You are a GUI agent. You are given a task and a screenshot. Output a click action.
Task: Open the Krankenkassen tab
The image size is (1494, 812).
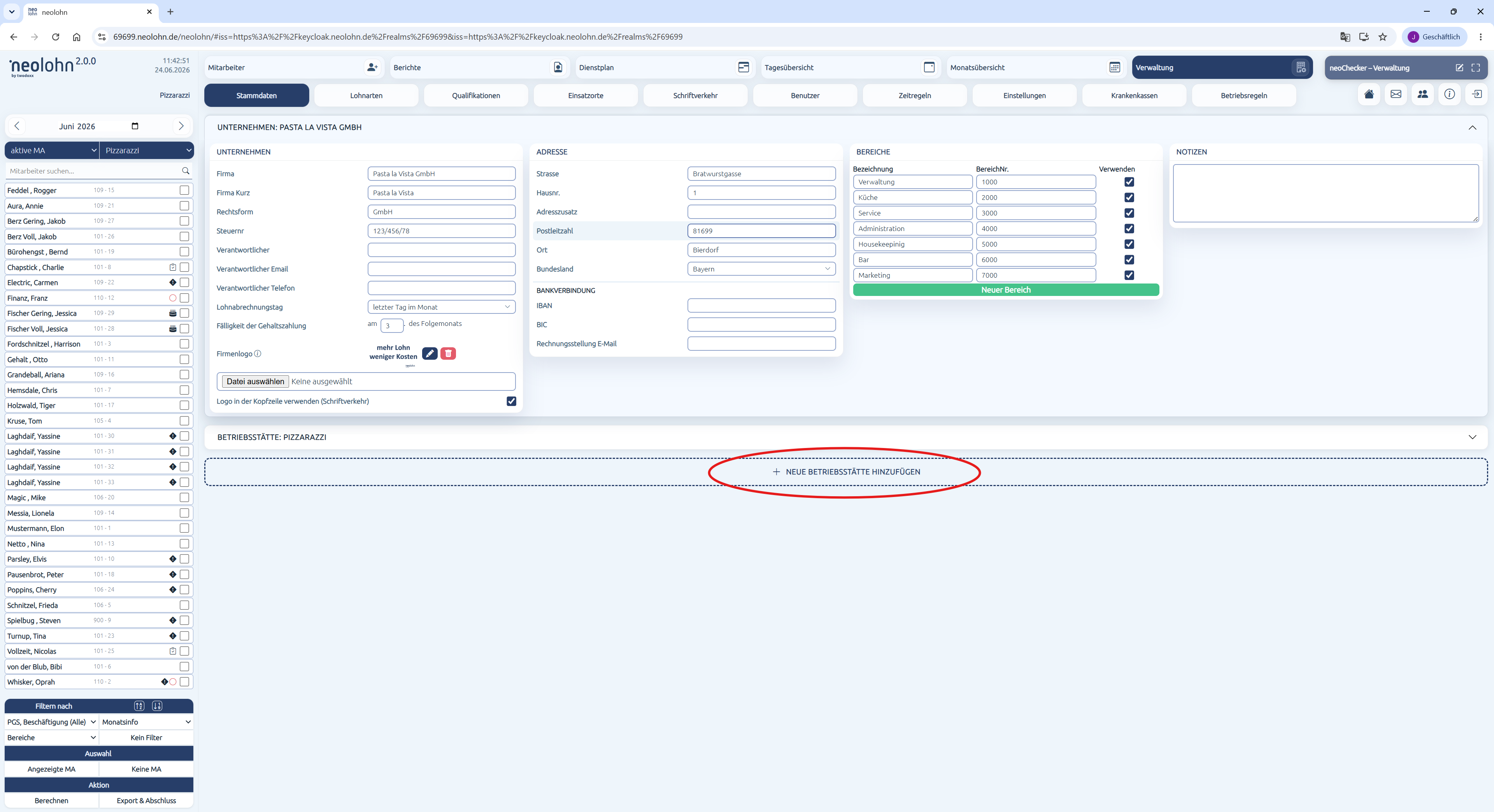1134,96
